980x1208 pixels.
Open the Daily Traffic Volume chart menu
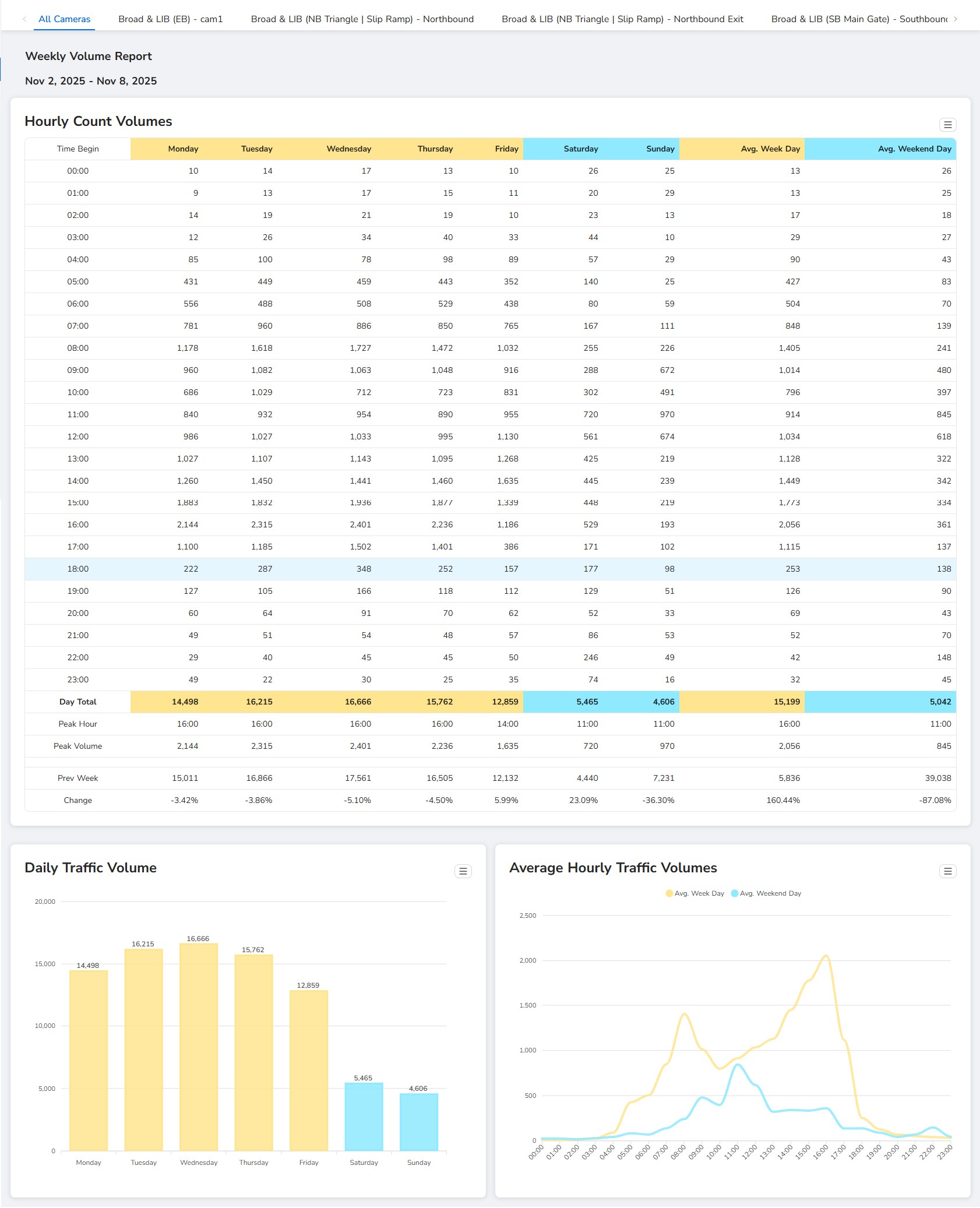(463, 871)
